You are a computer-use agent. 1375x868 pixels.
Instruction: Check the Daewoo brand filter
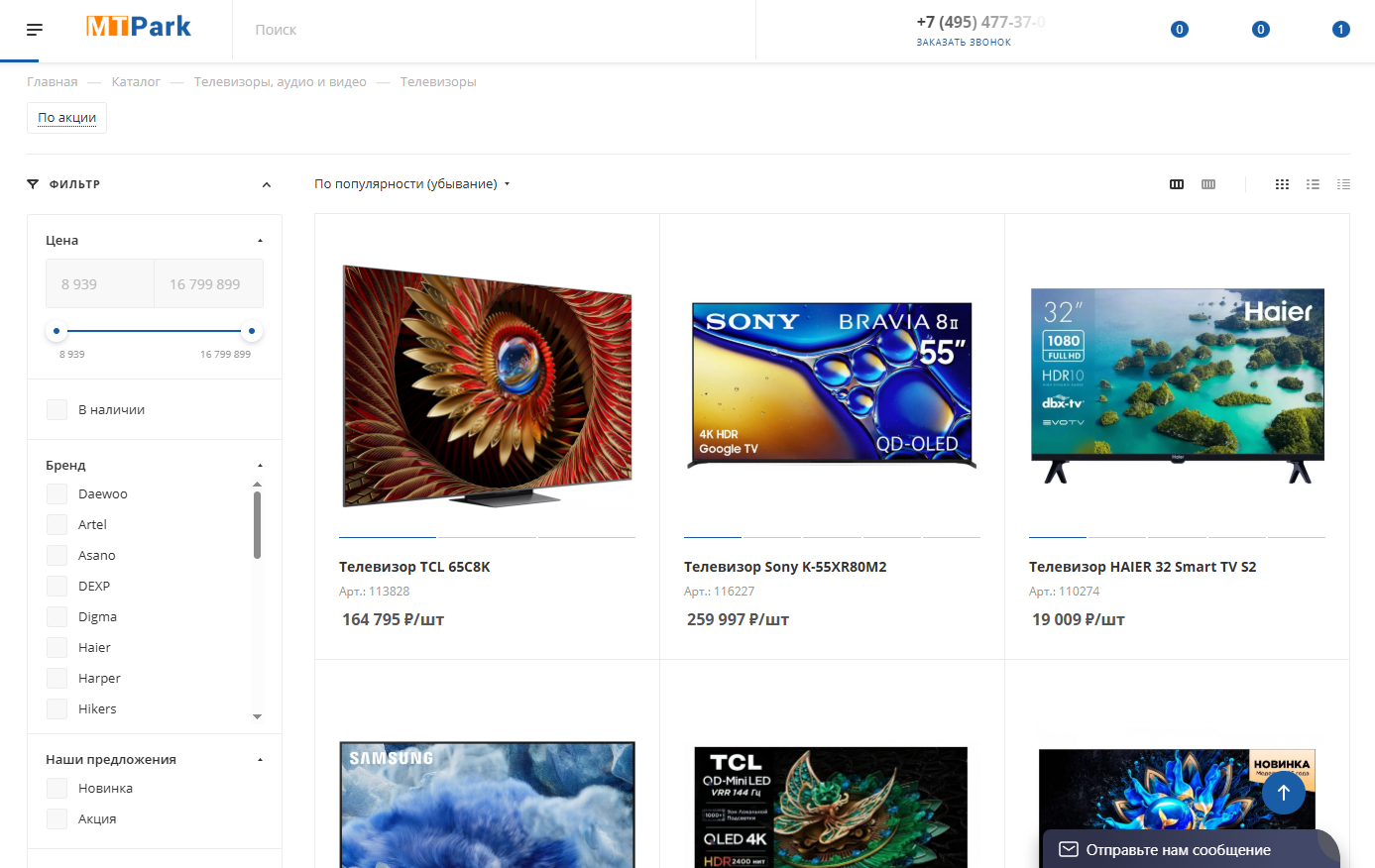[57, 493]
